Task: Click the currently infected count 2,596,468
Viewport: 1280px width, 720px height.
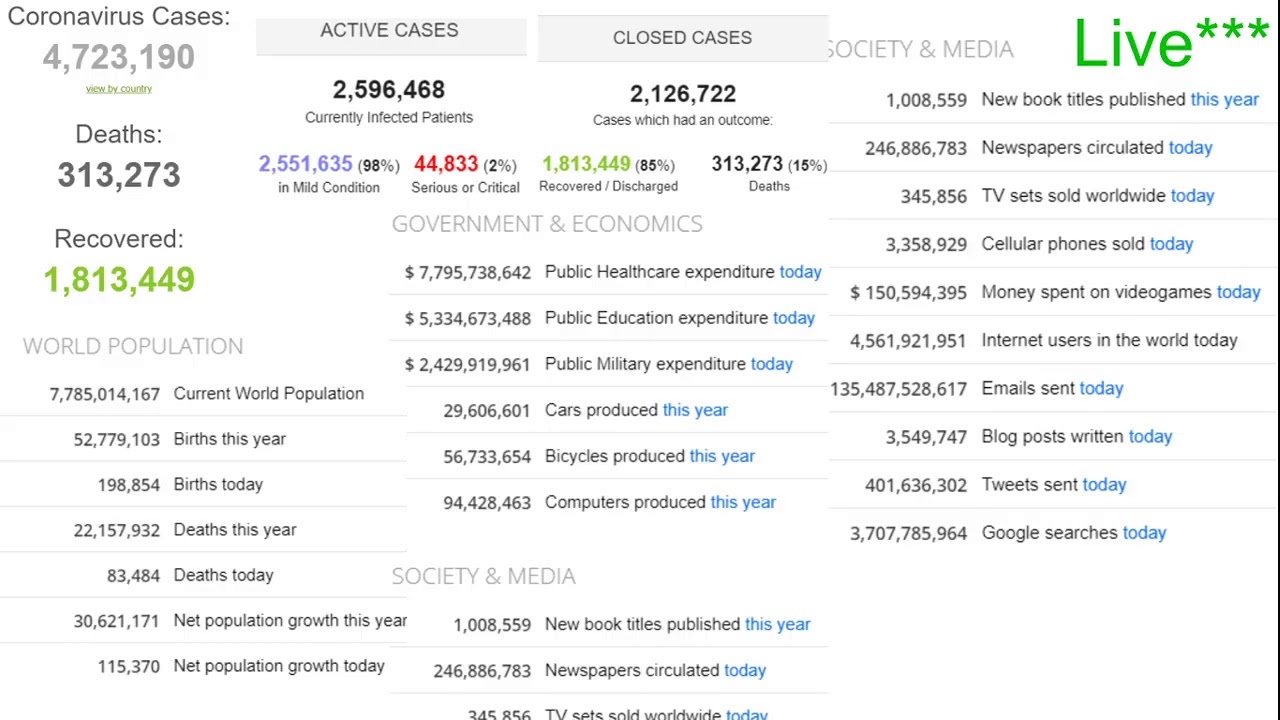Action: point(388,90)
